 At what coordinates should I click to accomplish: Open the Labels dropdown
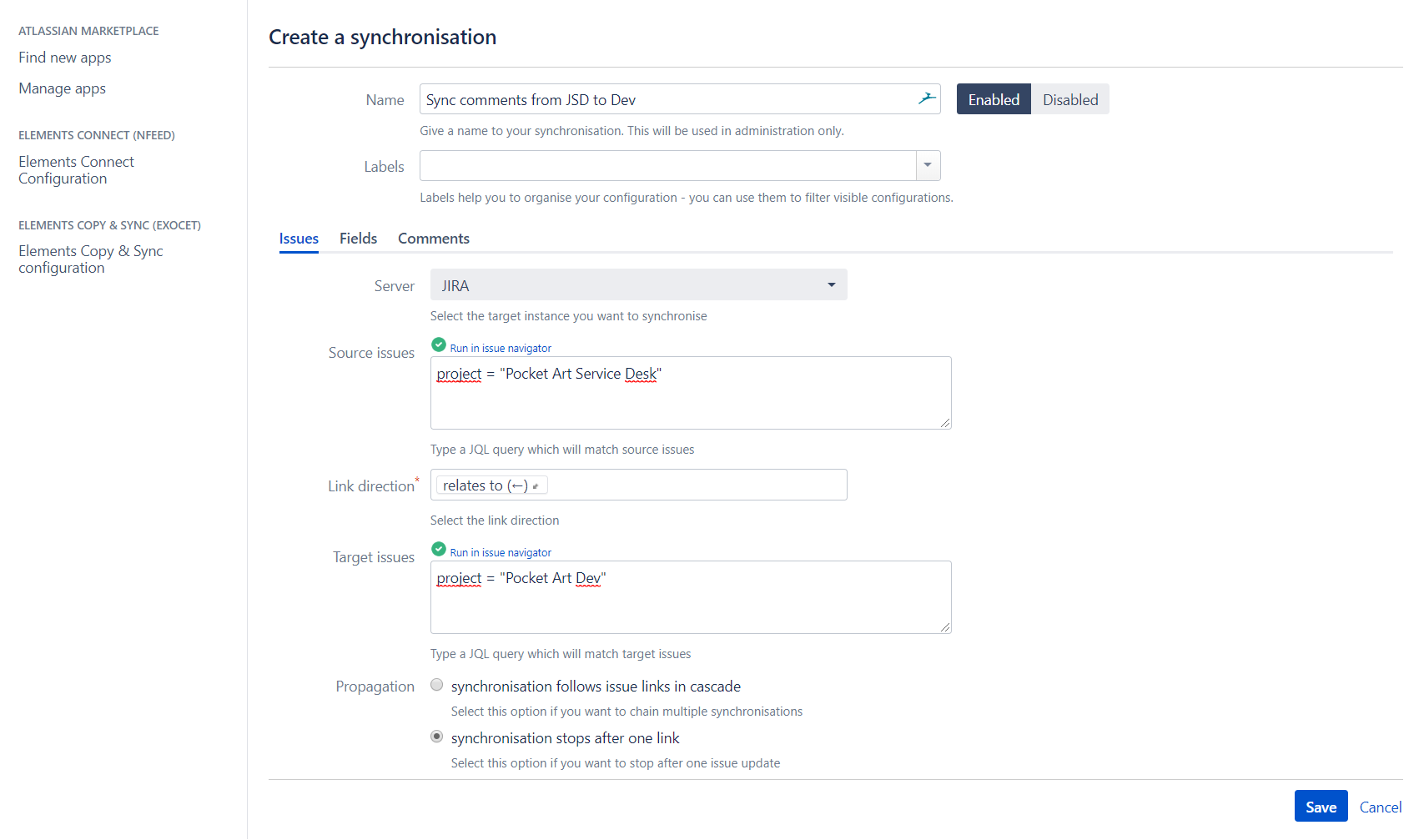(927, 165)
